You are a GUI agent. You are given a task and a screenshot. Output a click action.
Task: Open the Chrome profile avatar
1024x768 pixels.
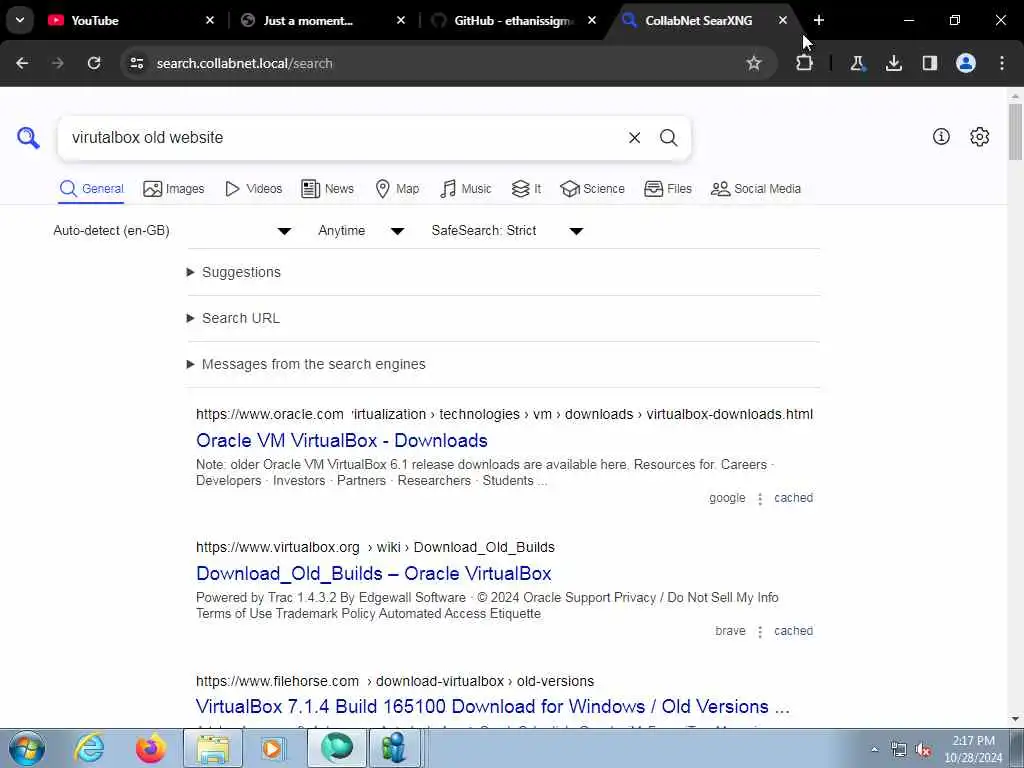tap(966, 63)
